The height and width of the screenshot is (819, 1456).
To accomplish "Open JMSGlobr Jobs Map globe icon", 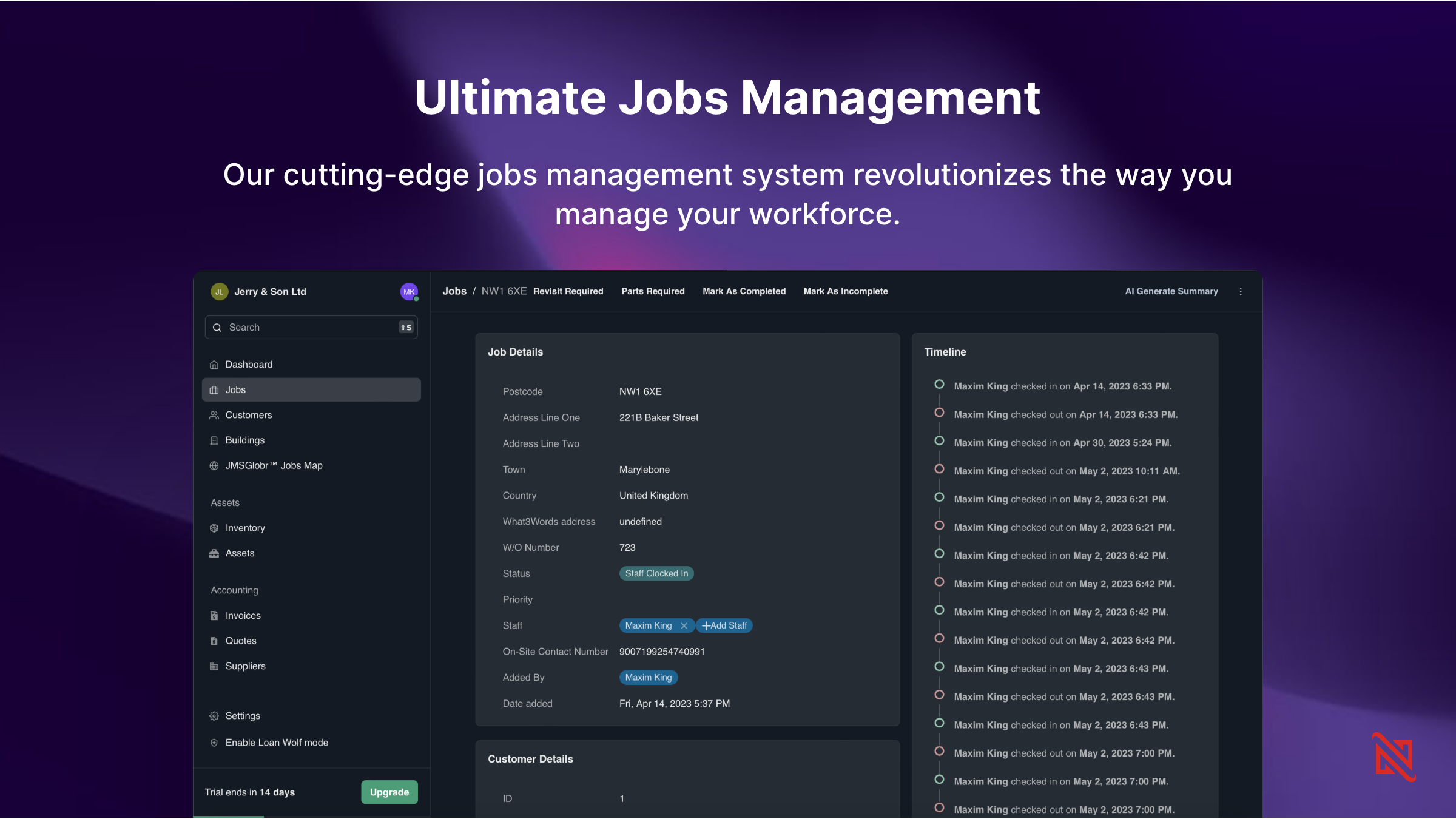I will pyautogui.click(x=214, y=465).
